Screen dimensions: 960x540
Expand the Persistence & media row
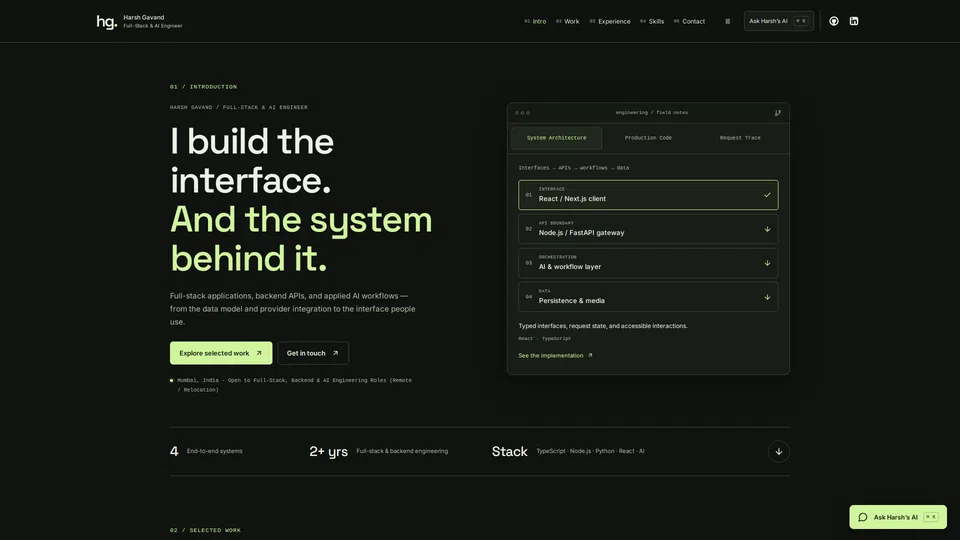[x=648, y=297]
